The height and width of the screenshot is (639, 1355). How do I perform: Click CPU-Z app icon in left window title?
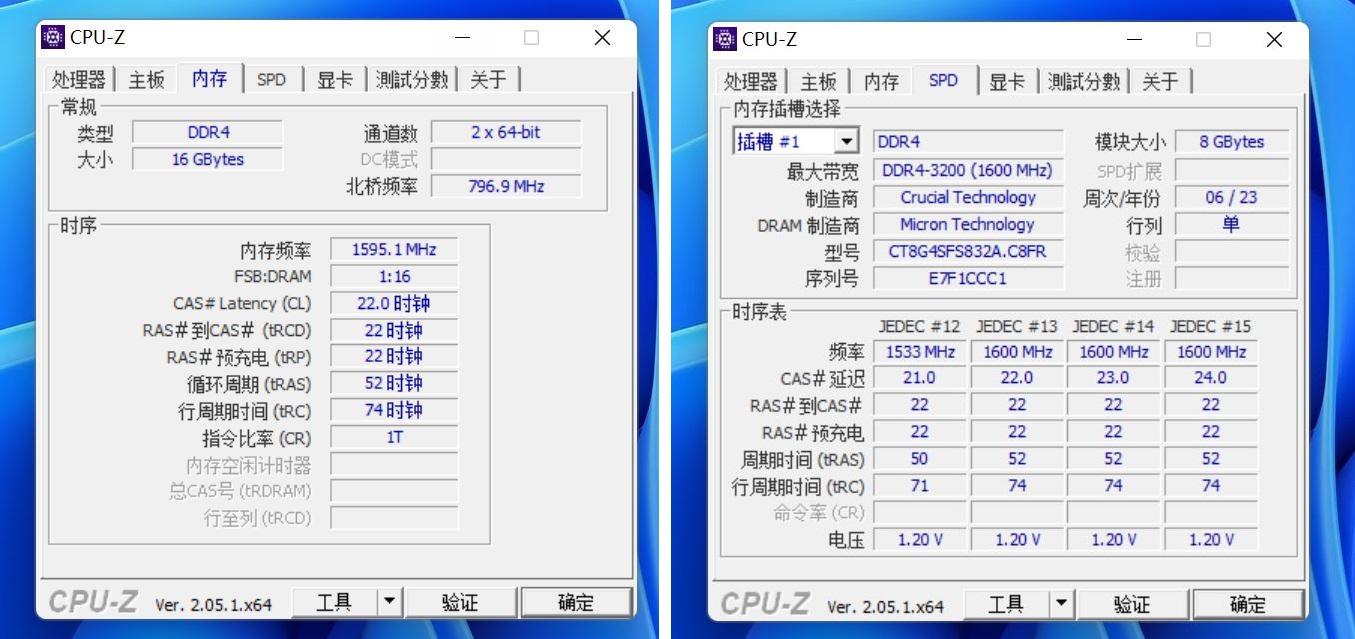tap(52, 37)
